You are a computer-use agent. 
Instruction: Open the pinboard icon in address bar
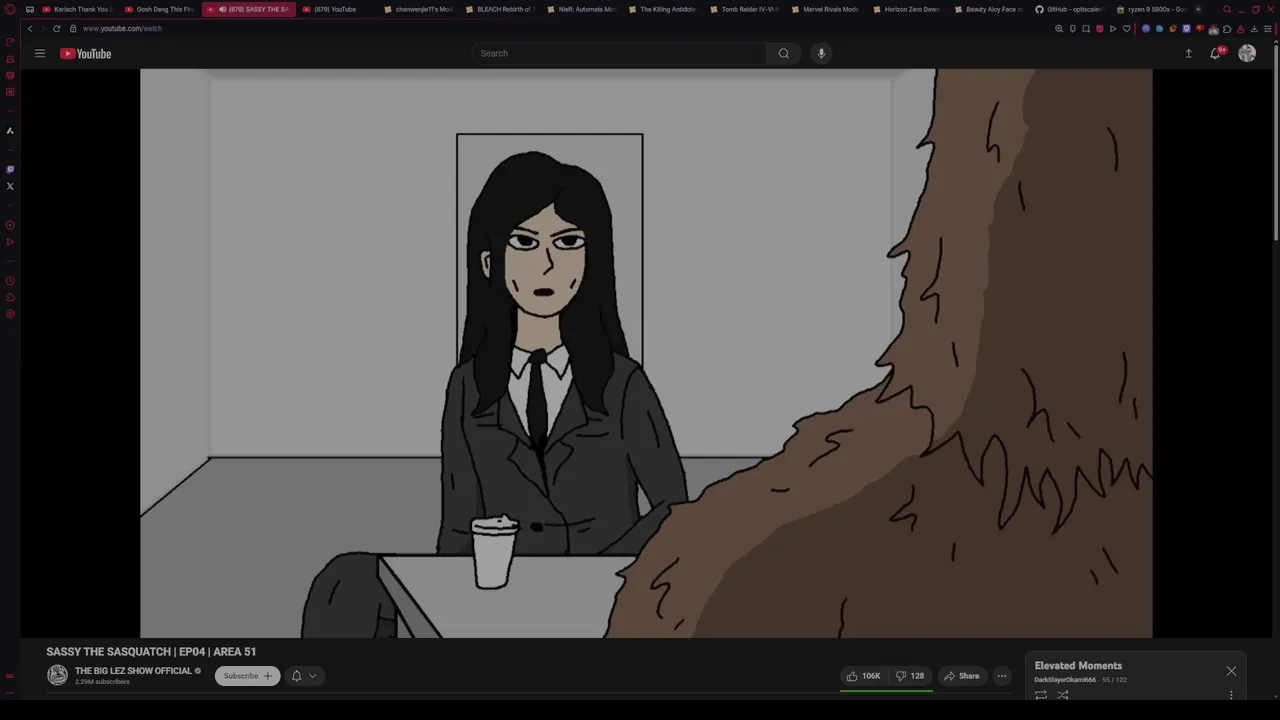click(1073, 29)
